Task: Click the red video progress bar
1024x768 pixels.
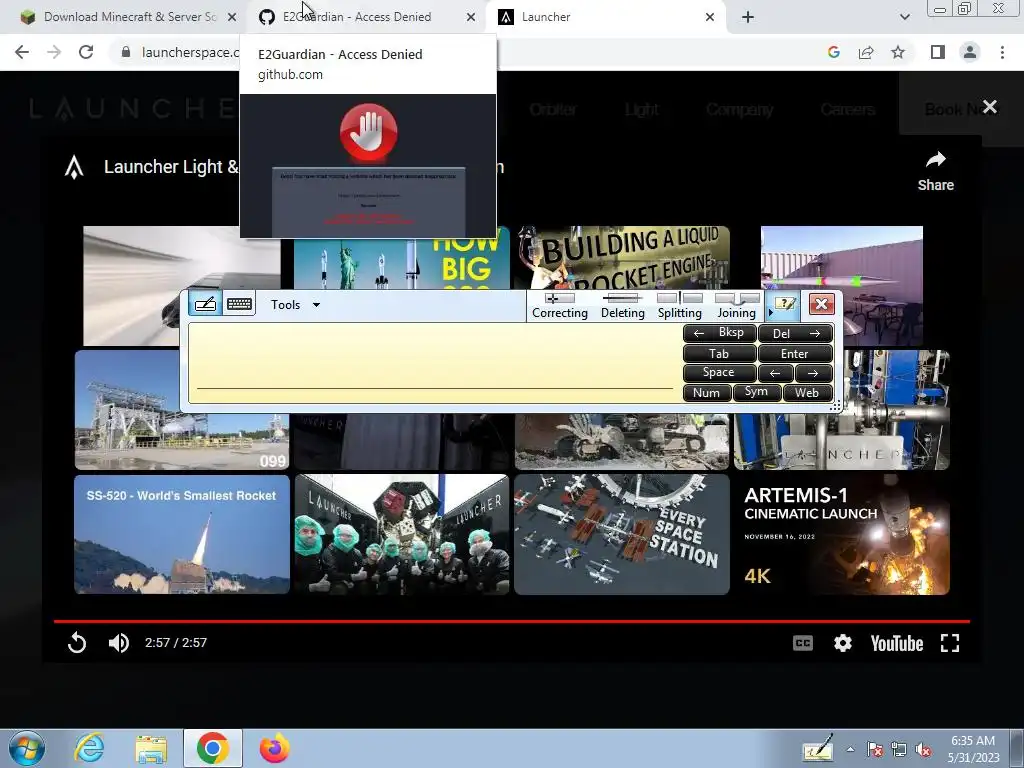Action: (x=511, y=621)
